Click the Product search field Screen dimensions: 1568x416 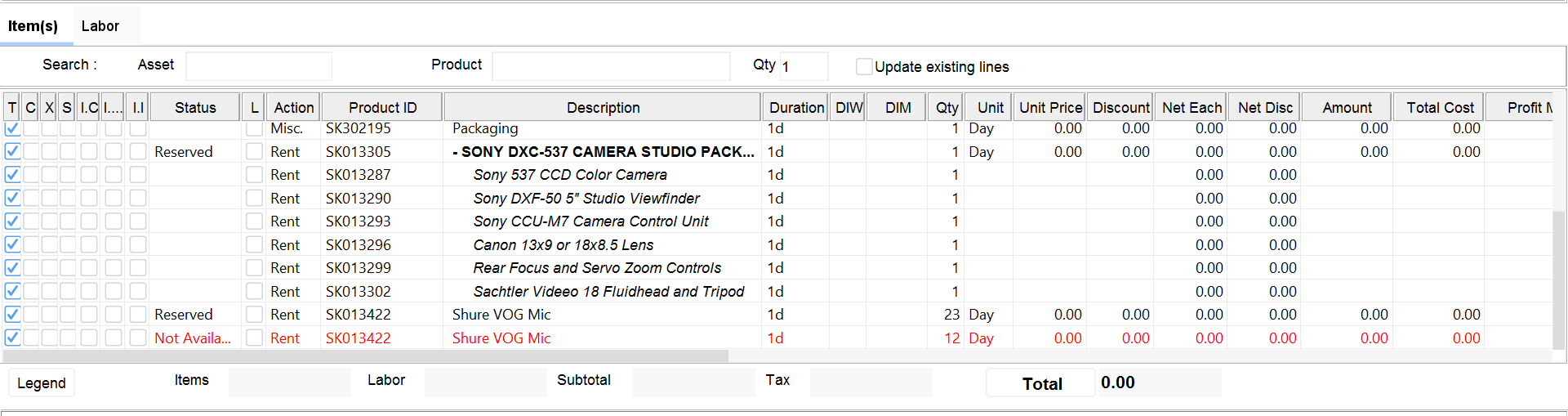tap(610, 65)
